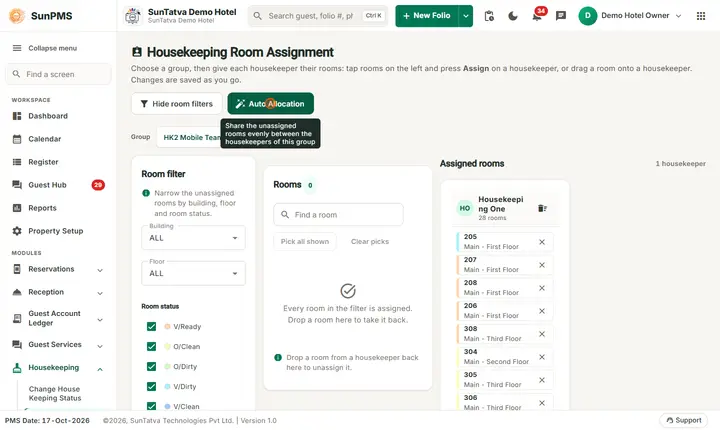Open the Demo Hotel Owner account menu chevron

point(678,16)
